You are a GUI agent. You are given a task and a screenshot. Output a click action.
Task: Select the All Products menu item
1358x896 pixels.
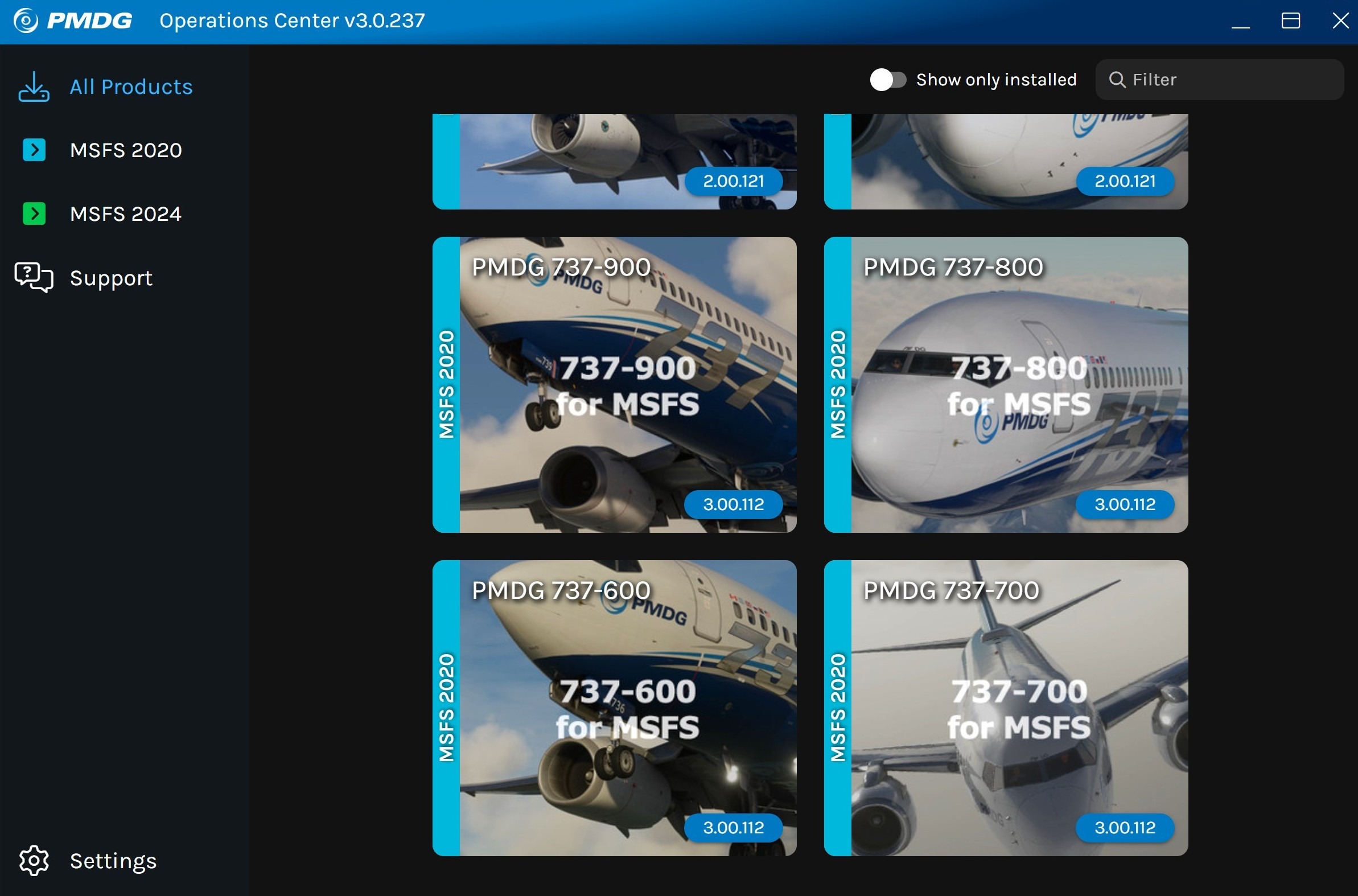click(131, 87)
